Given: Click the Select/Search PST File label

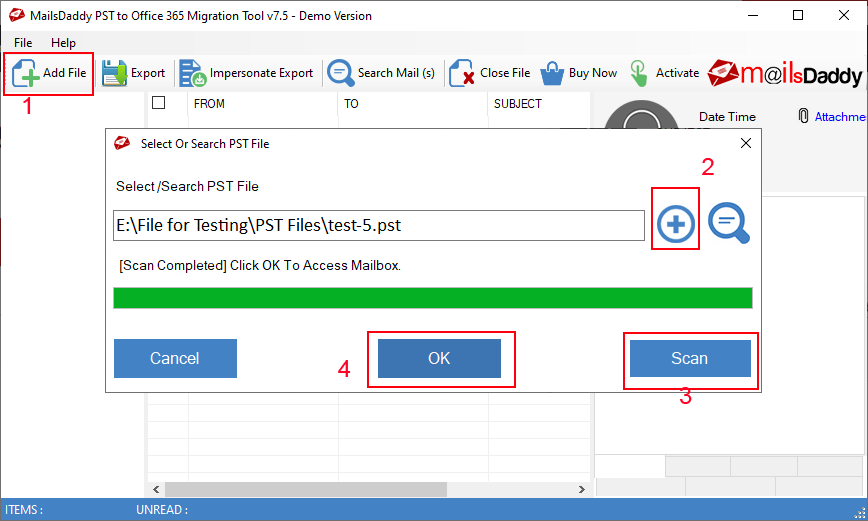Looking at the screenshot, I should [x=187, y=187].
